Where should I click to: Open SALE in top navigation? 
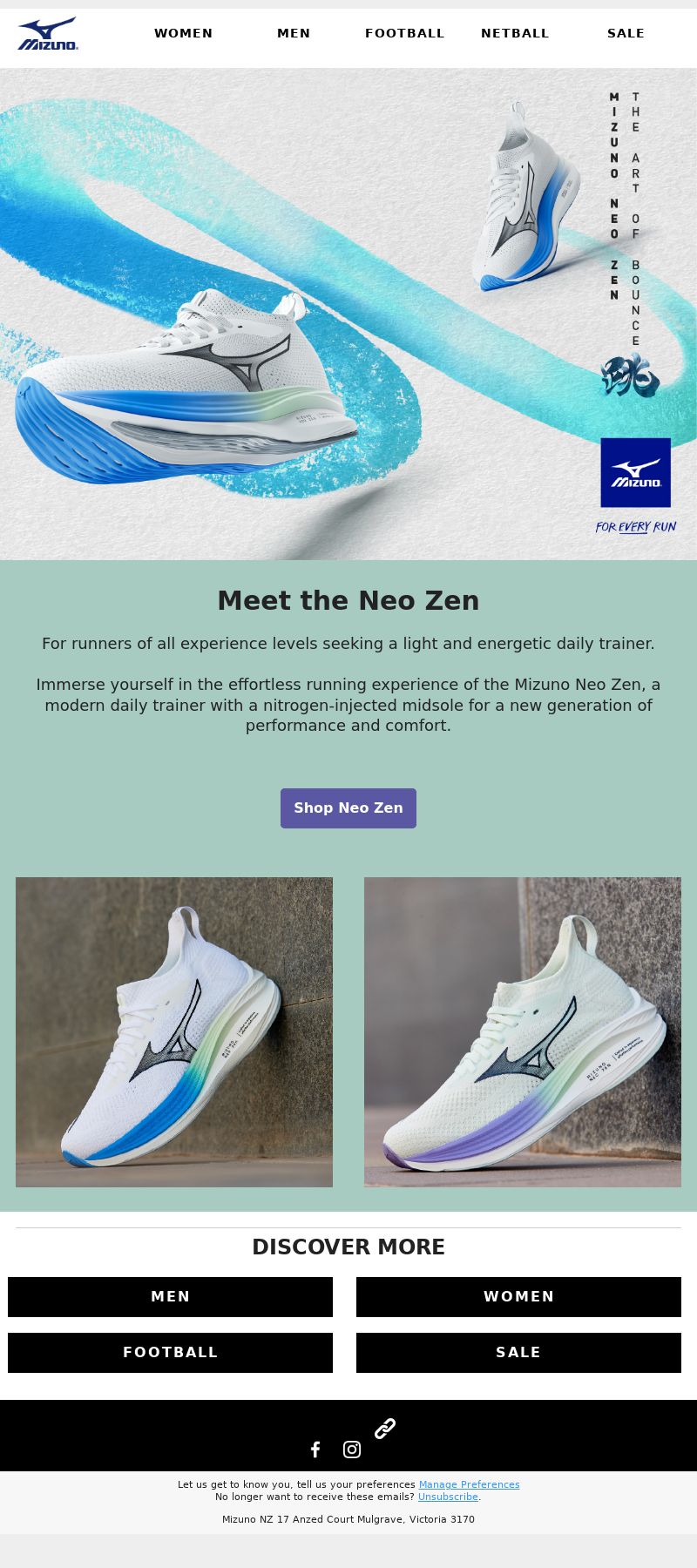[x=626, y=33]
